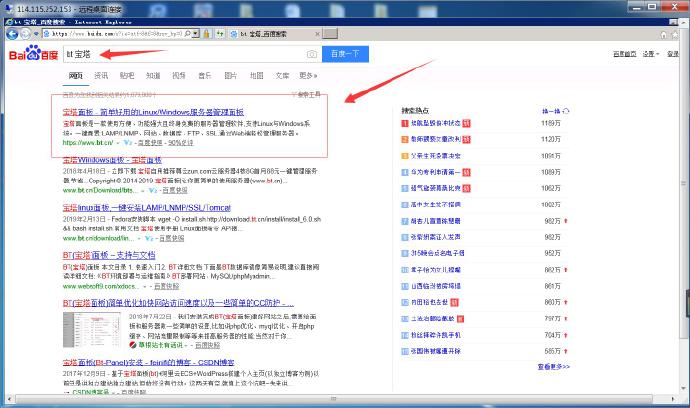
Task: Switch to the 资讯 tab
Action: 101,76
